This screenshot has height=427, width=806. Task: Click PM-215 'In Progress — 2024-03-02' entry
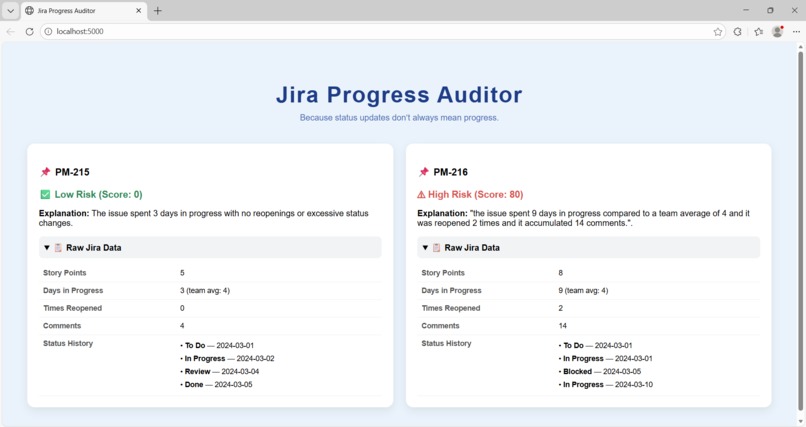click(227, 359)
